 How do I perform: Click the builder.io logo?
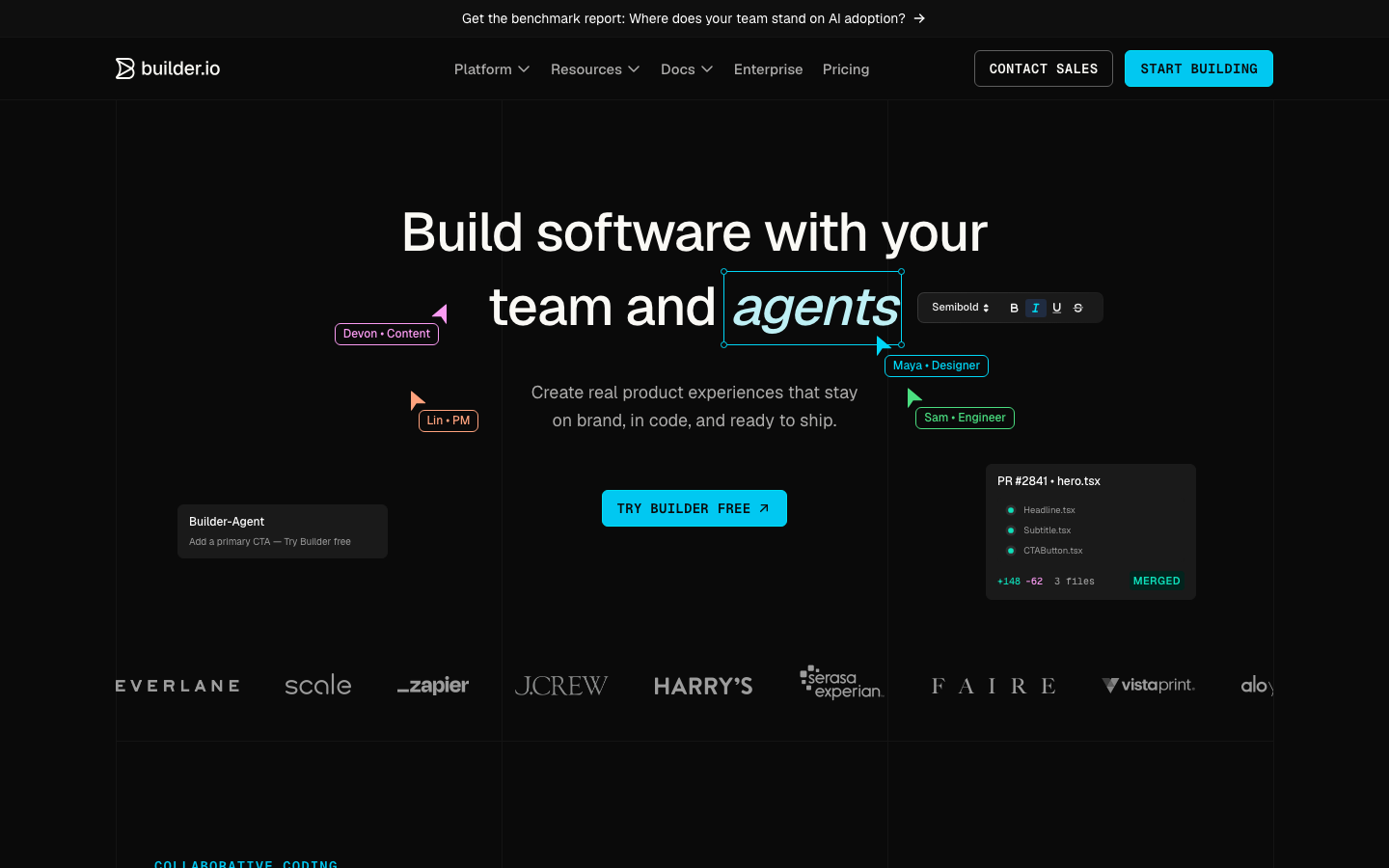point(168,68)
